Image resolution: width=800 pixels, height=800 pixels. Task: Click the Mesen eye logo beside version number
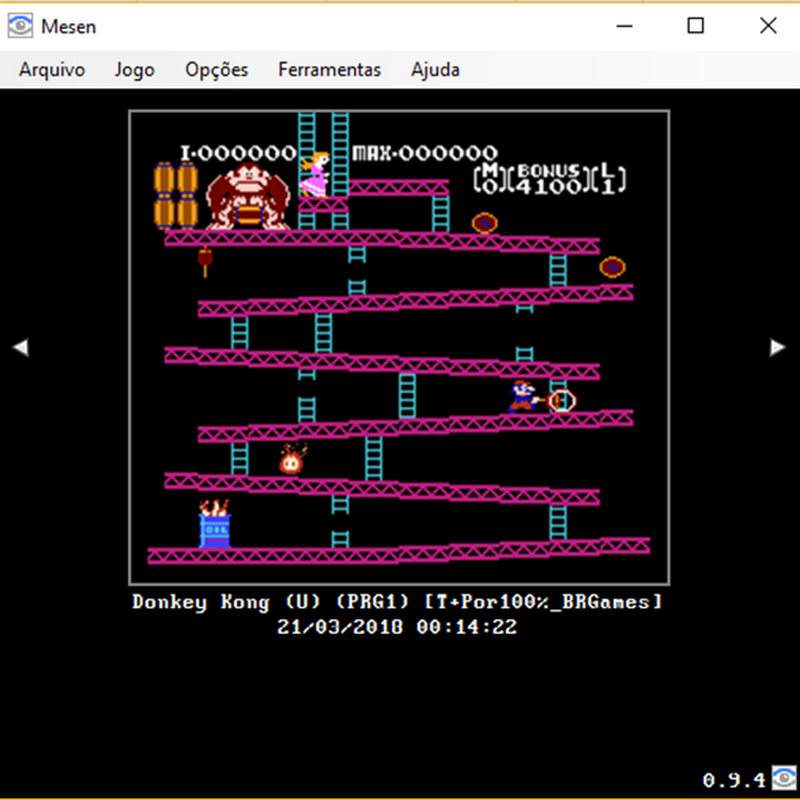click(784, 778)
